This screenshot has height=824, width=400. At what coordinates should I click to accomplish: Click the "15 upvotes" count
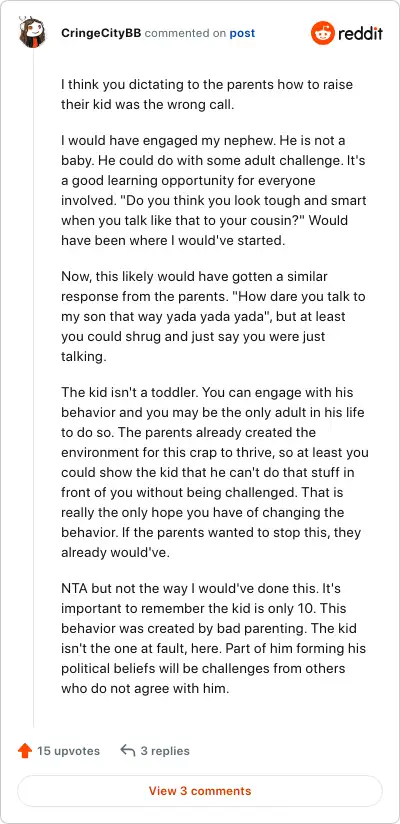tap(68, 751)
